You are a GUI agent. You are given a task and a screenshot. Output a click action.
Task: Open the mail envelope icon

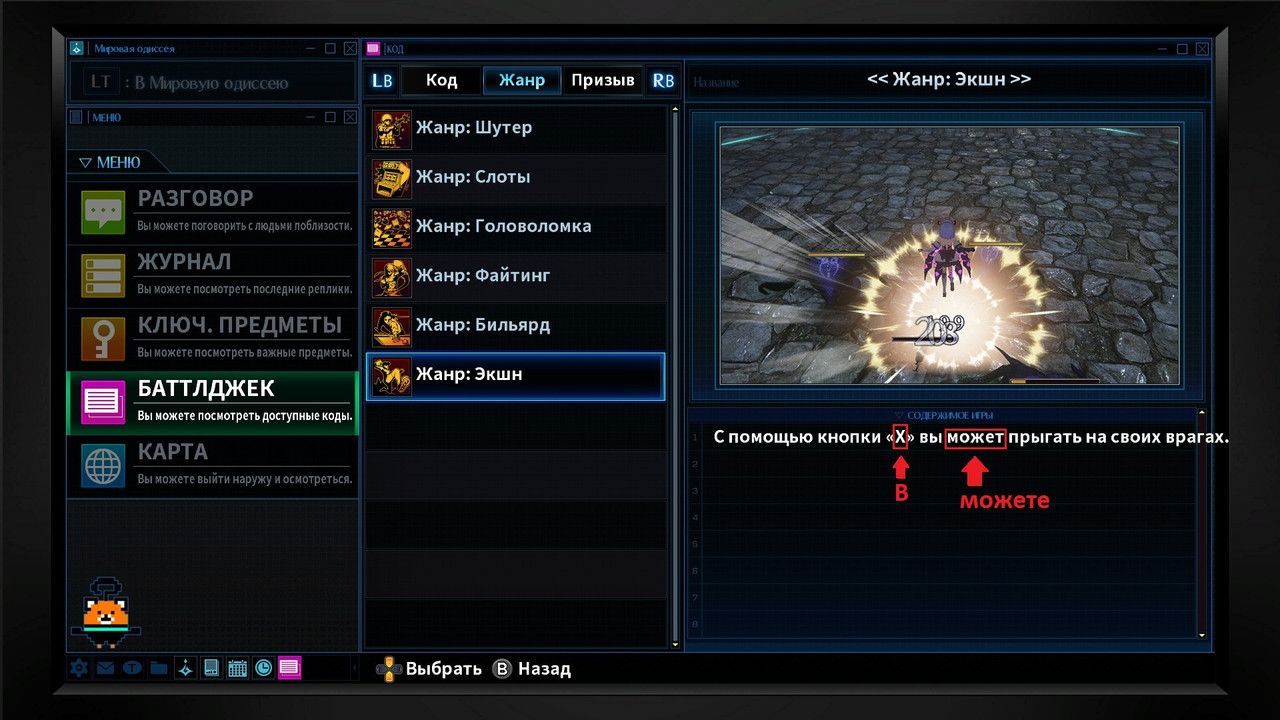tap(105, 668)
